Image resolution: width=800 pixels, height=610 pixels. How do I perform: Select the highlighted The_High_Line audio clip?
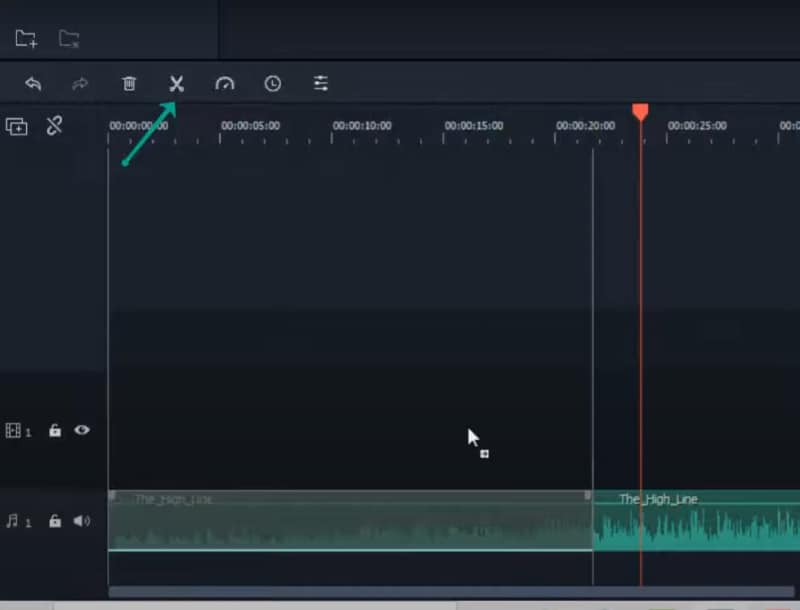click(x=696, y=520)
